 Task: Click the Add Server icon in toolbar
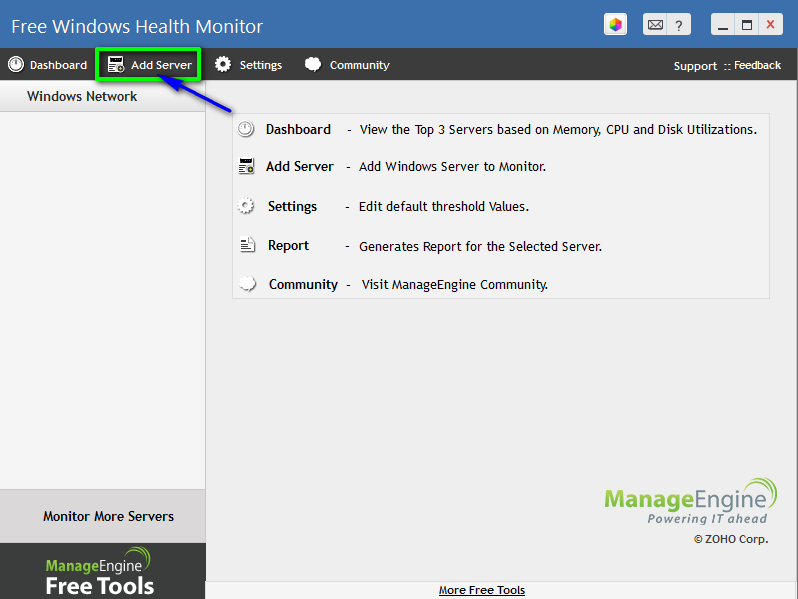pyautogui.click(x=116, y=65)
